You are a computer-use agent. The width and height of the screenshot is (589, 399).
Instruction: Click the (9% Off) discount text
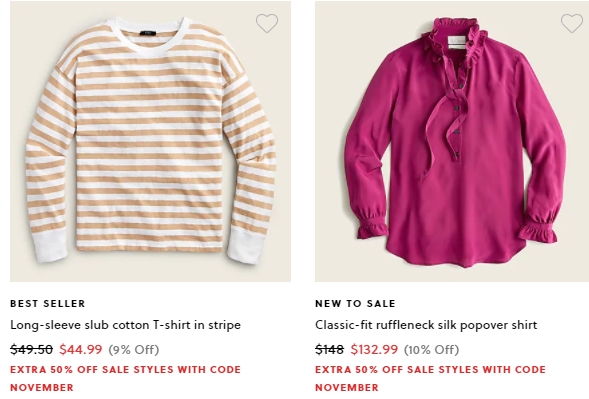[x=134, y=350]
